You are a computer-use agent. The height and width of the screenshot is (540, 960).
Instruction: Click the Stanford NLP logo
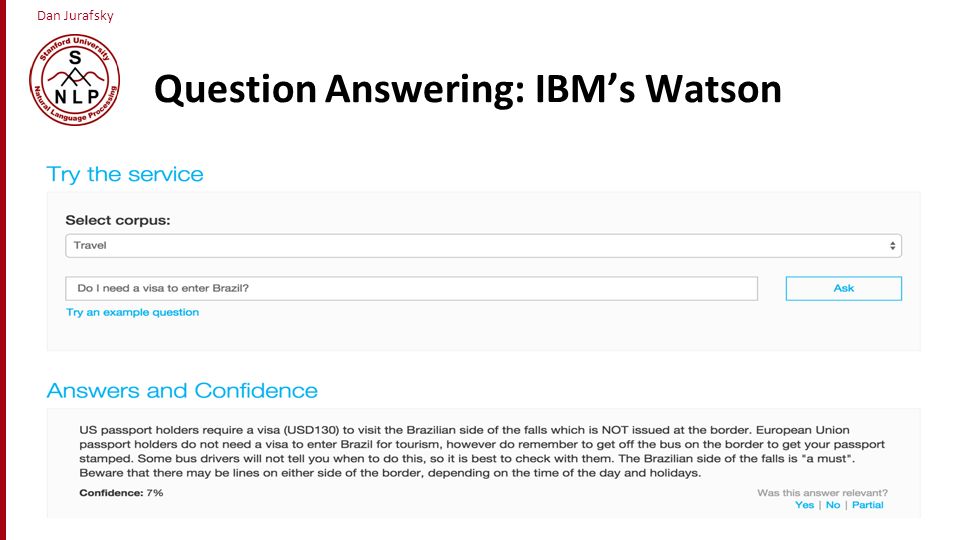75,80
